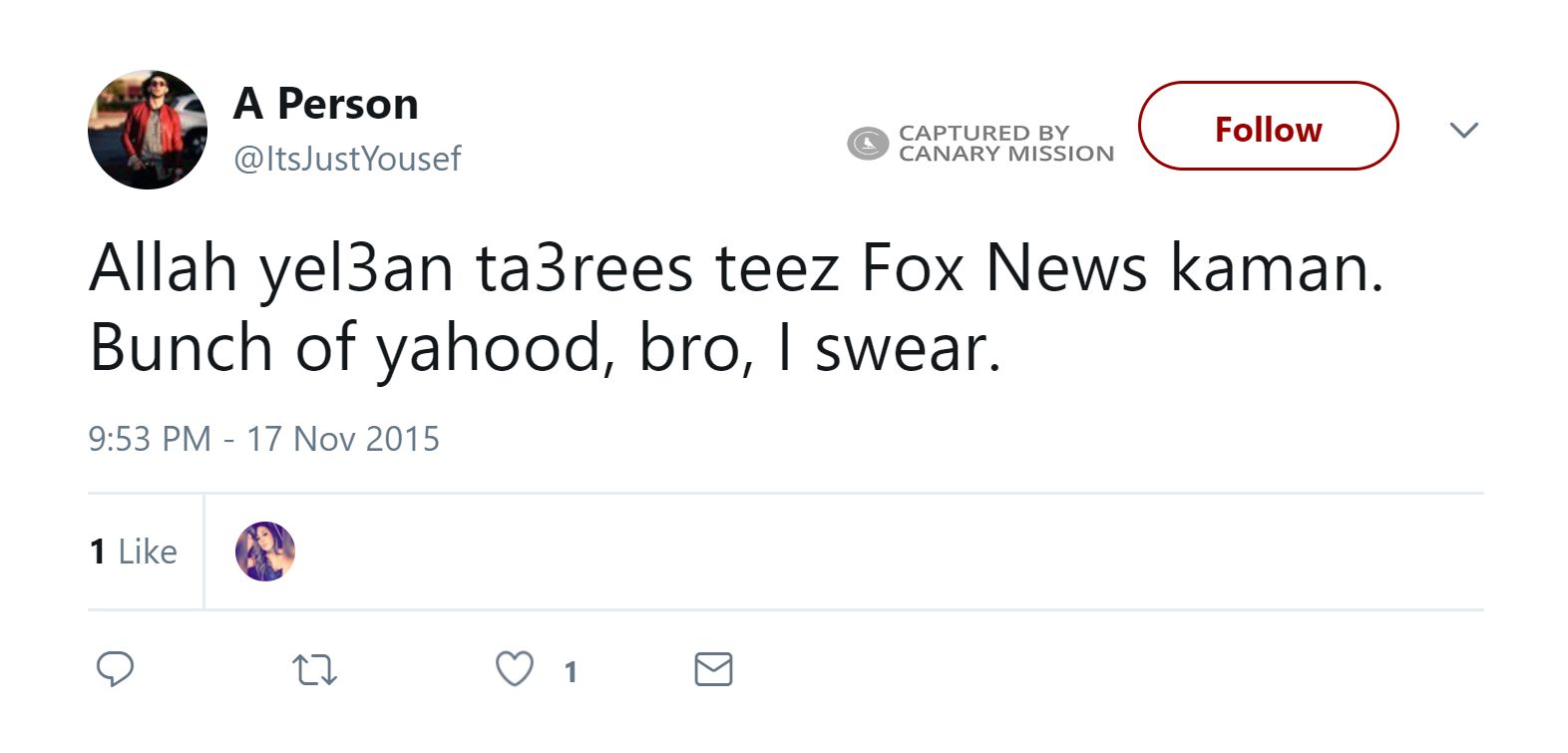Open the author's profile picture
The height and width of the screenshot is (753, 1568).
tap(148, 130)
